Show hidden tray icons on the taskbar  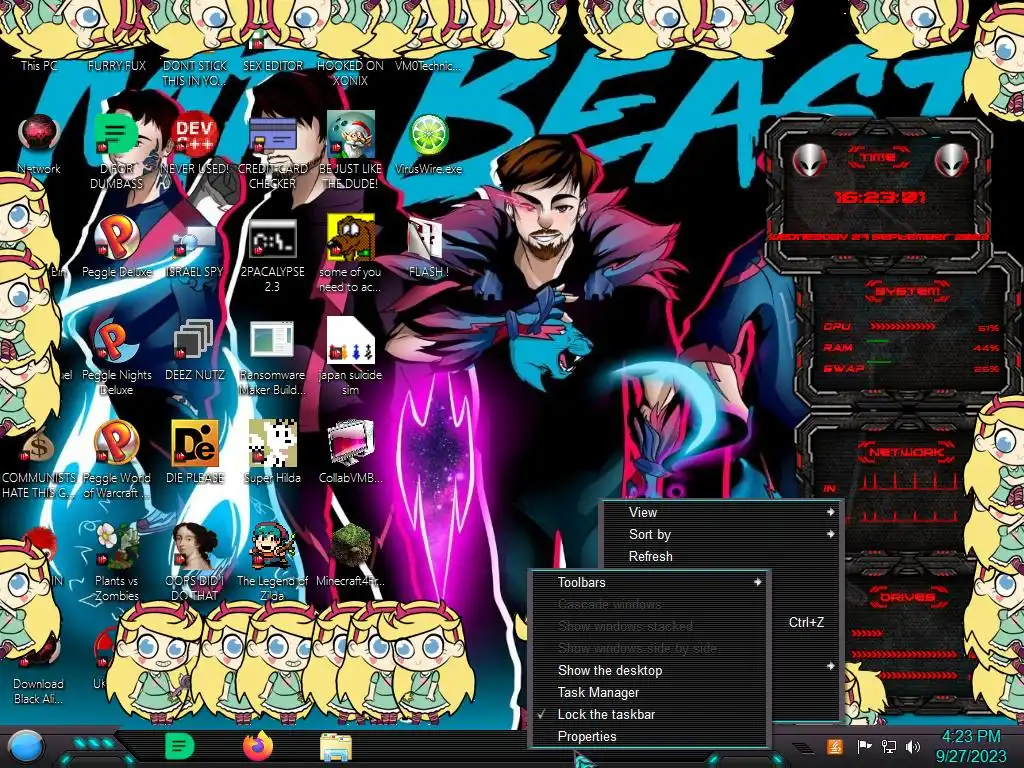(x=803, y=747)
